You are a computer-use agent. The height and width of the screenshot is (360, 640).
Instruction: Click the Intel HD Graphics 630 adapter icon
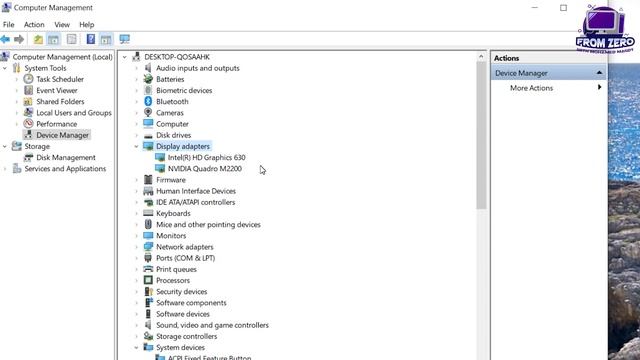(160, 157)
